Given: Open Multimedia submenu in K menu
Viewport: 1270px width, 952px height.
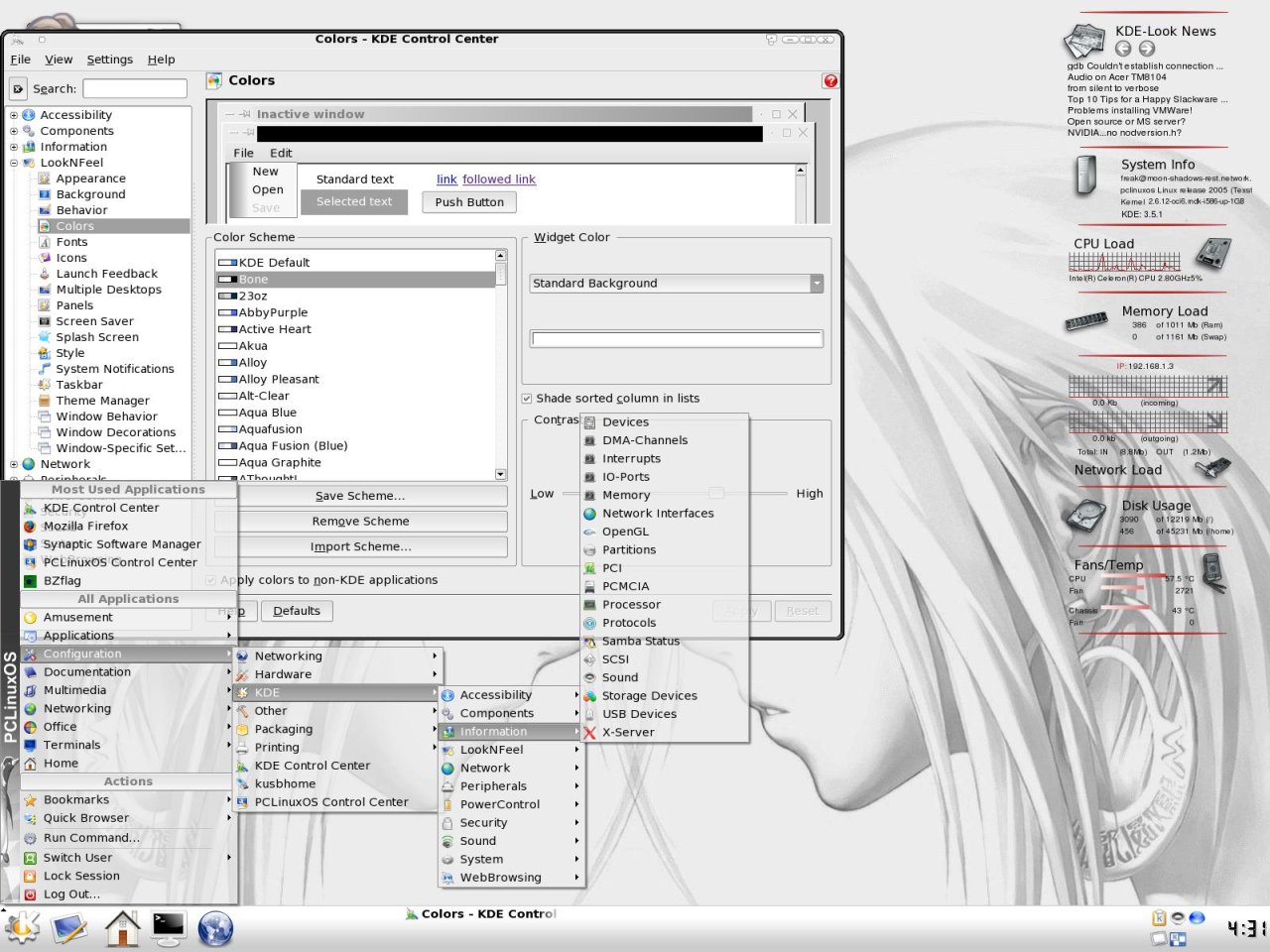Looking at the screenshot, I should coord(128,690).
